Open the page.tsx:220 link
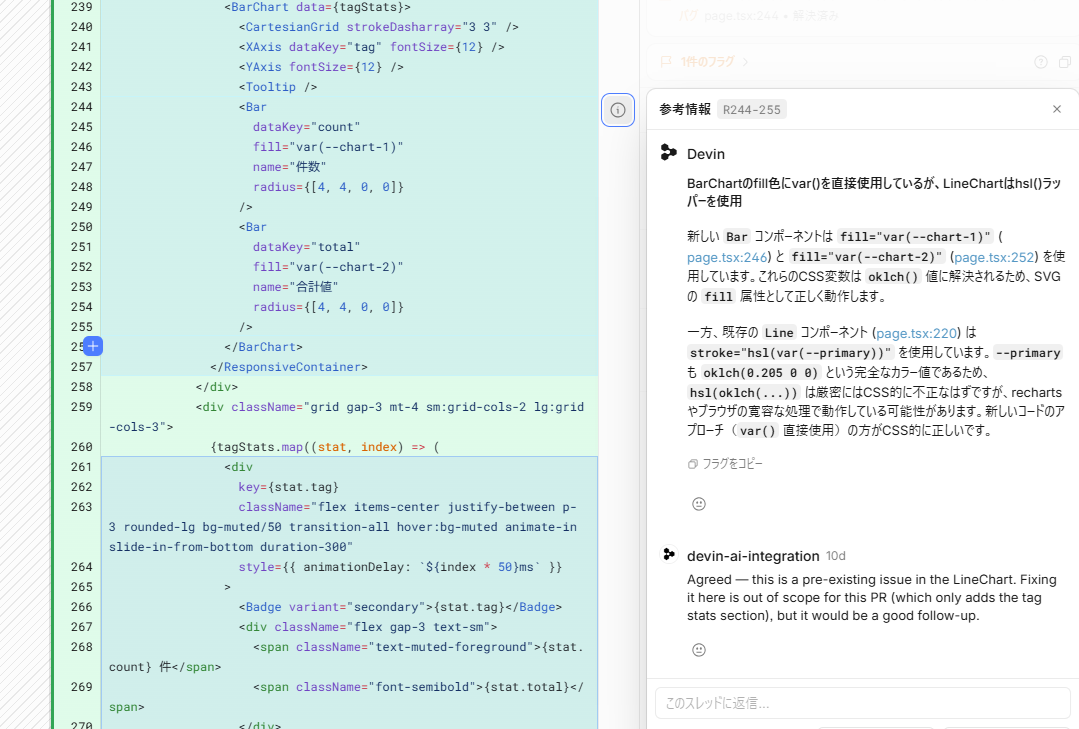This screenshot has height=729, width=1079. (x=917, y=333)
